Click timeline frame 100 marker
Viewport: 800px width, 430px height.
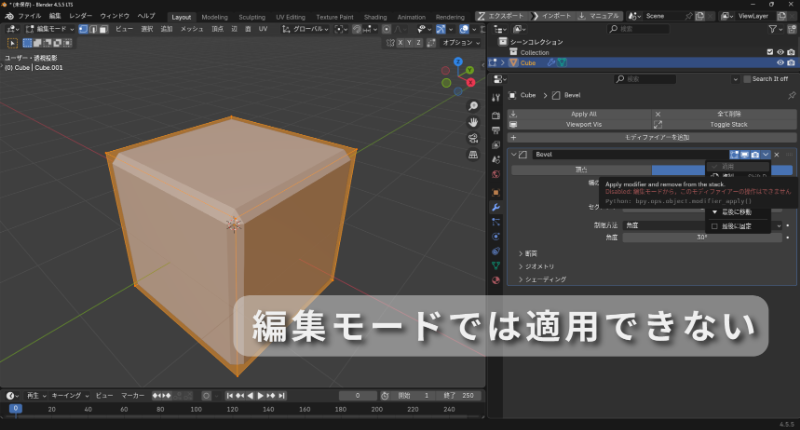(196, 409)
